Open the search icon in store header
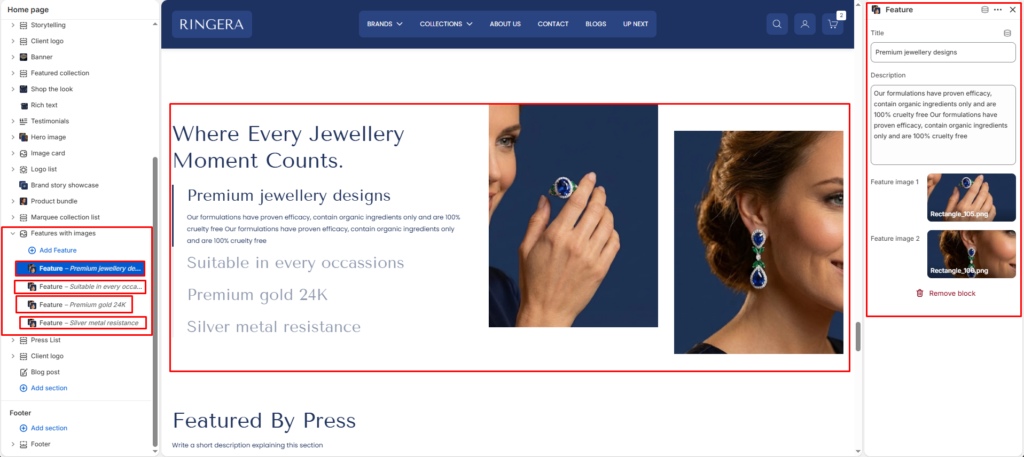Viewport: 1024px width, 457px height. (x=777, y=24)
